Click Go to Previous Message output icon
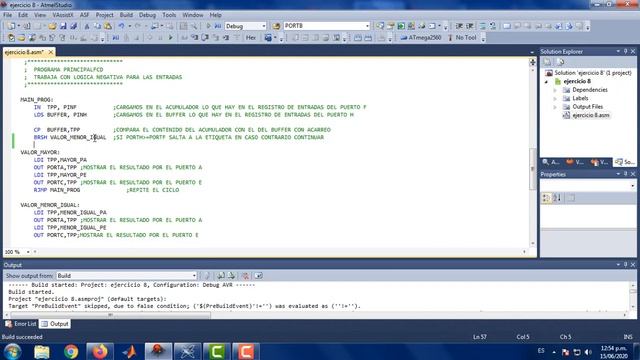 click(221, 276)
